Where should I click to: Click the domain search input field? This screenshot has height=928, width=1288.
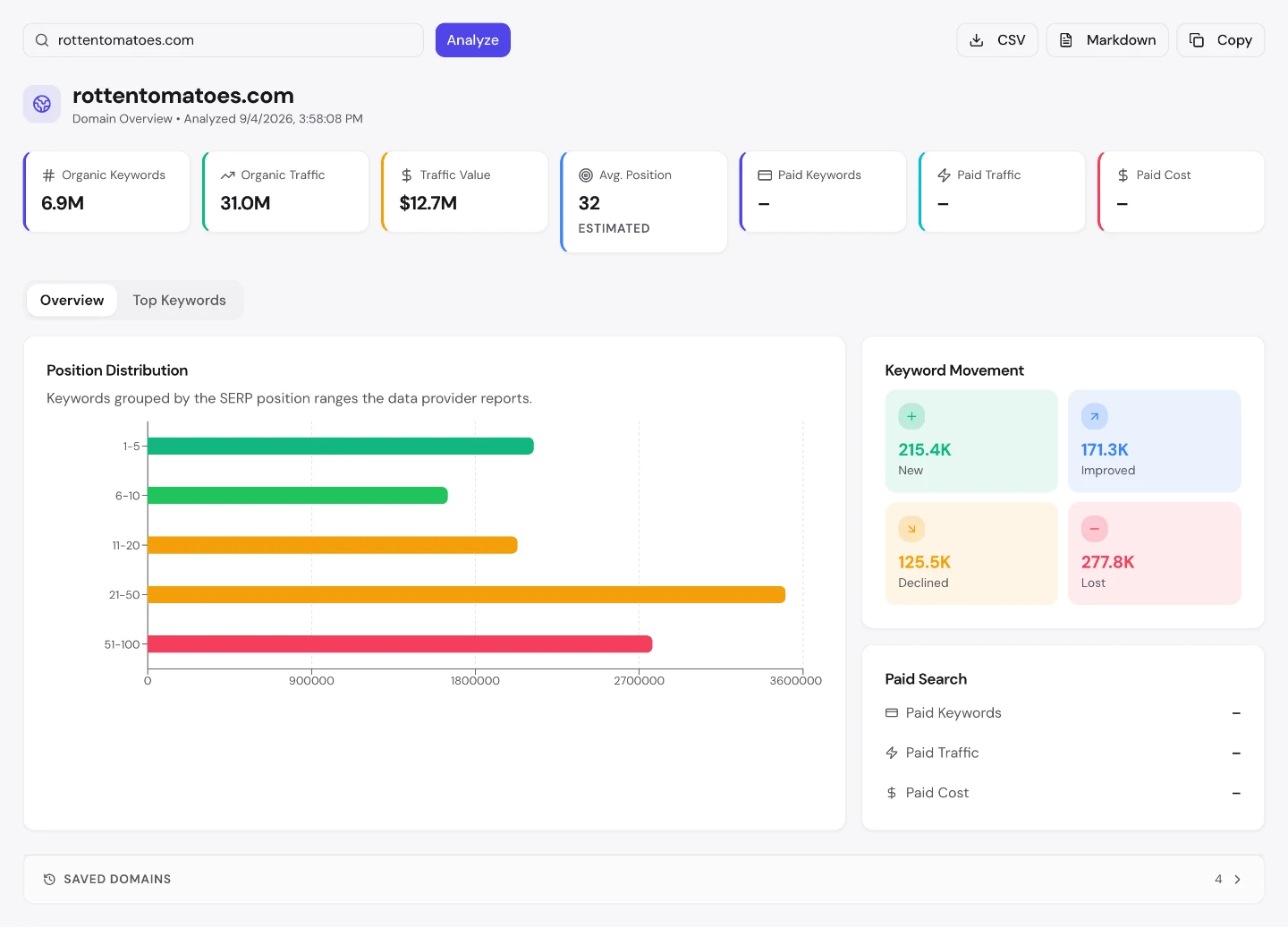224,40
